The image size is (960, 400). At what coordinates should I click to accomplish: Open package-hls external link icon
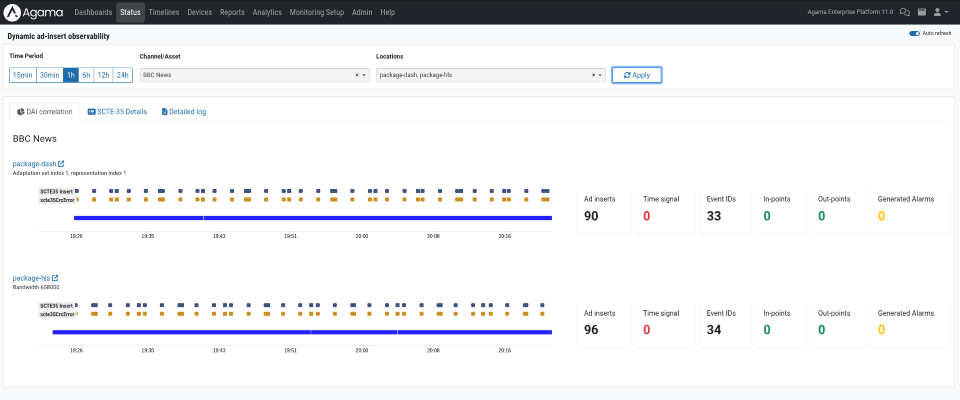pyautogui.click(x=55, y=278)
